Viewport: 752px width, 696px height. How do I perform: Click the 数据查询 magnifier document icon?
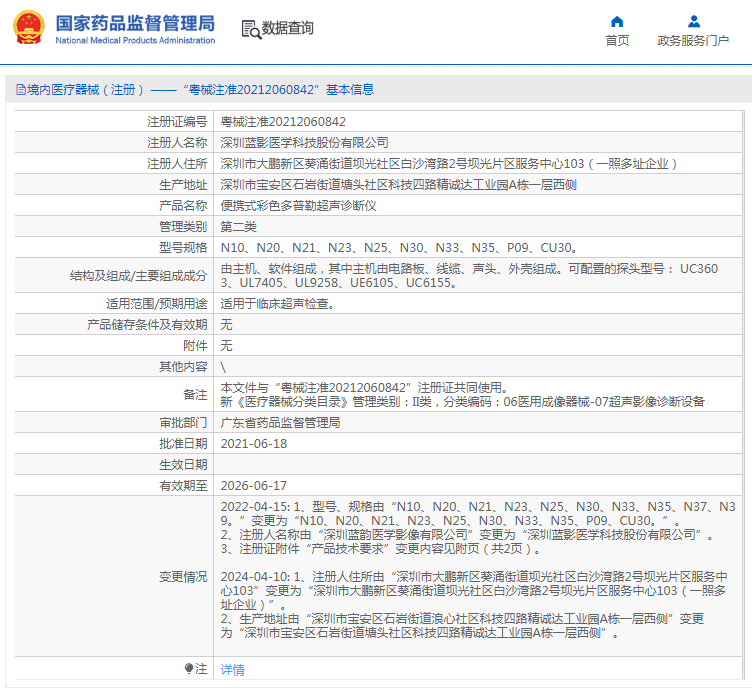(250, 29)
